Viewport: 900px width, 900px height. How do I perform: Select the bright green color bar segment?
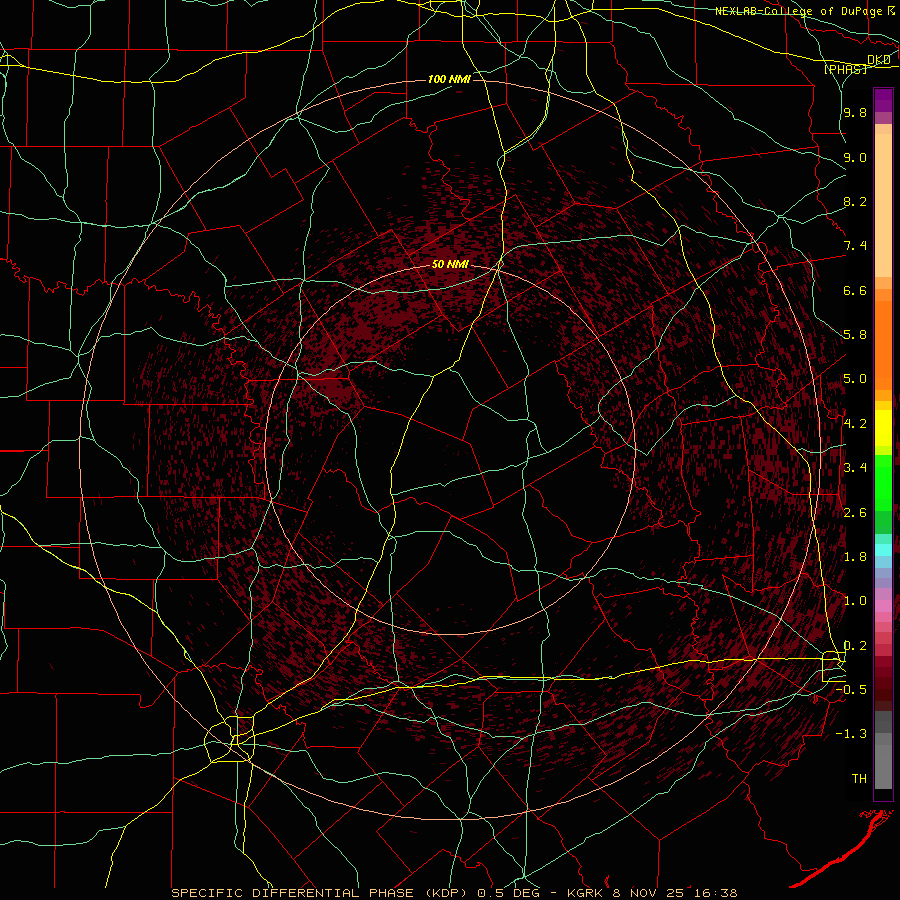(883, 482)
